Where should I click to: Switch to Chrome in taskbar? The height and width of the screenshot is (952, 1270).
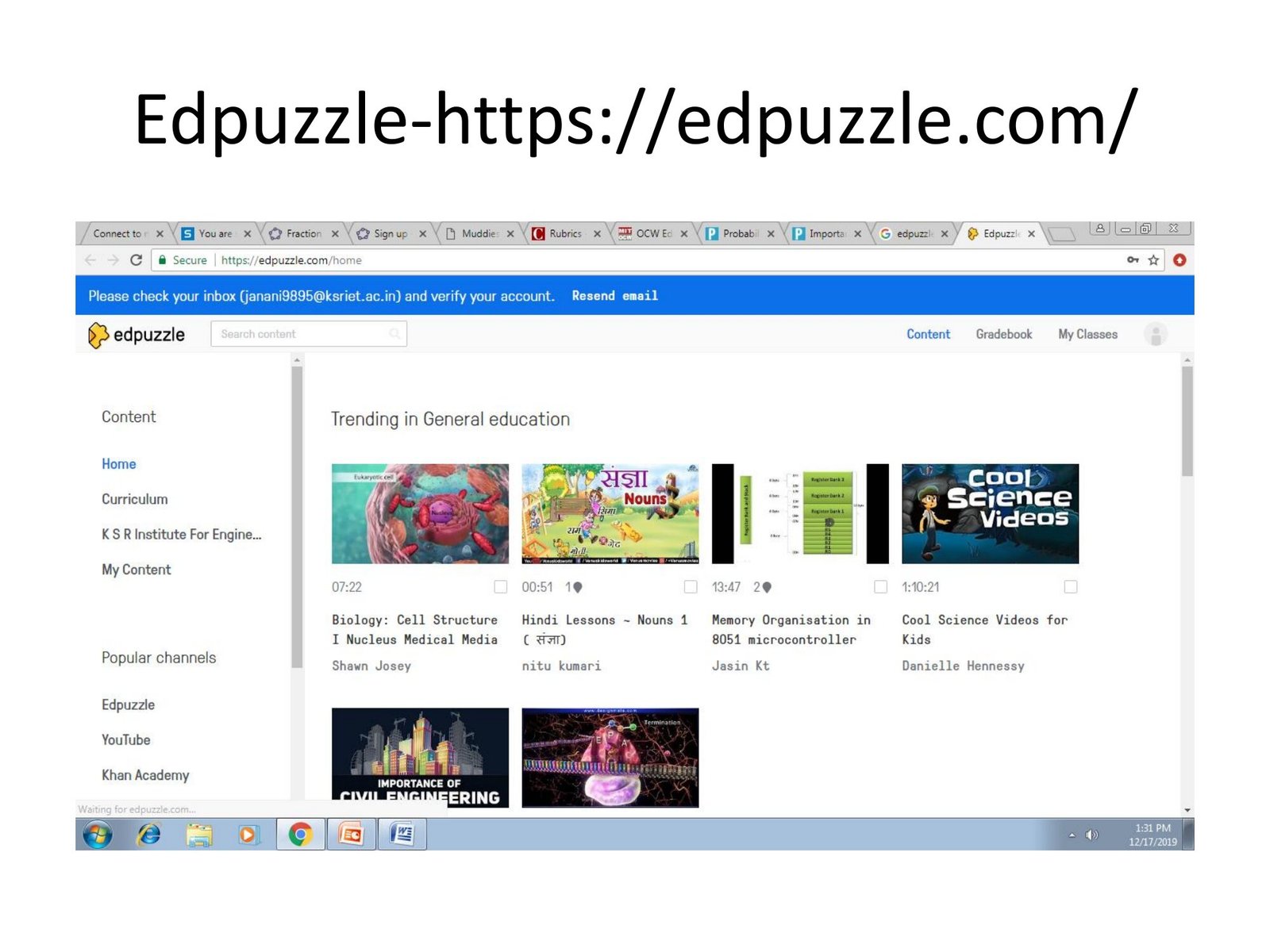coord(300,835)
